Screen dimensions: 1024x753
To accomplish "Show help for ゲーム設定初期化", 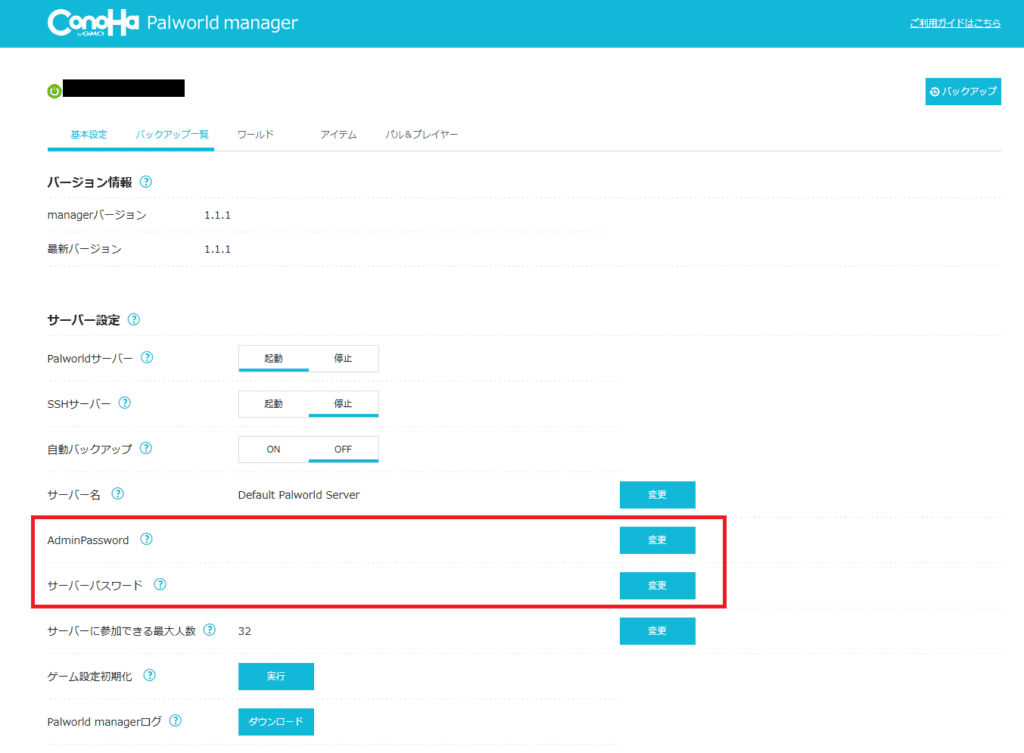I will (x=150, y=675).
